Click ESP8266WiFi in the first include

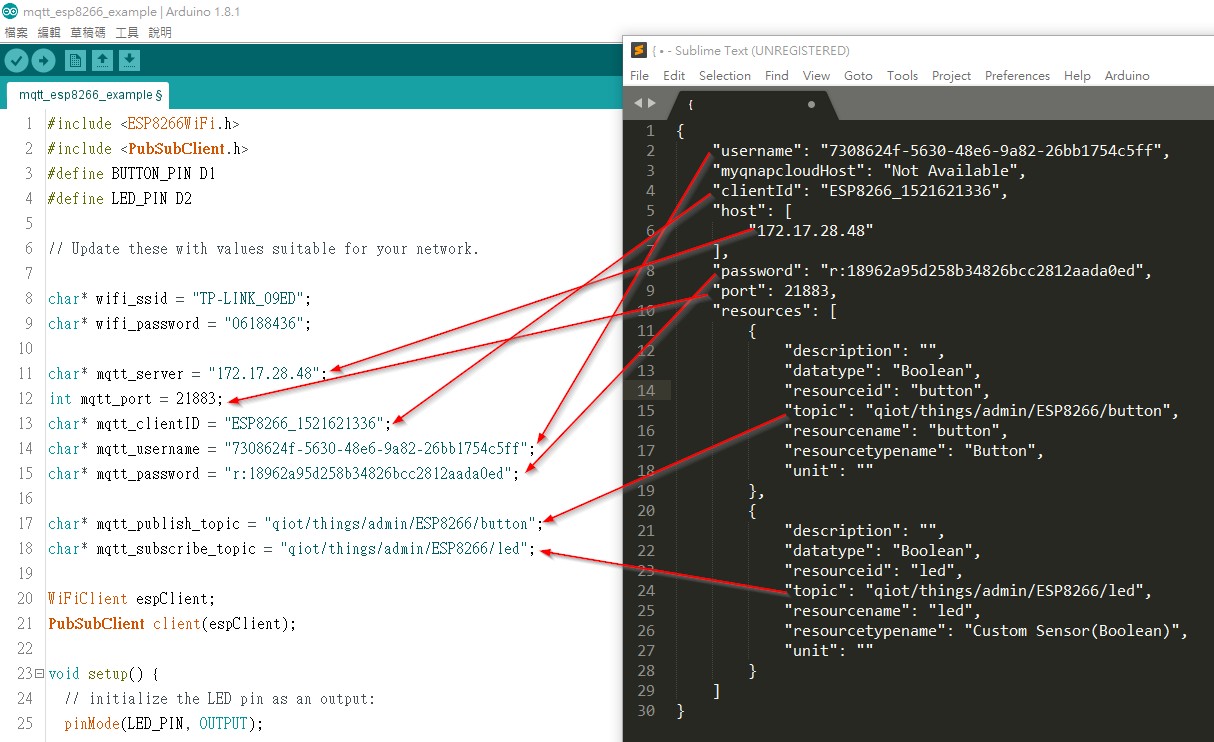[172, 124]
